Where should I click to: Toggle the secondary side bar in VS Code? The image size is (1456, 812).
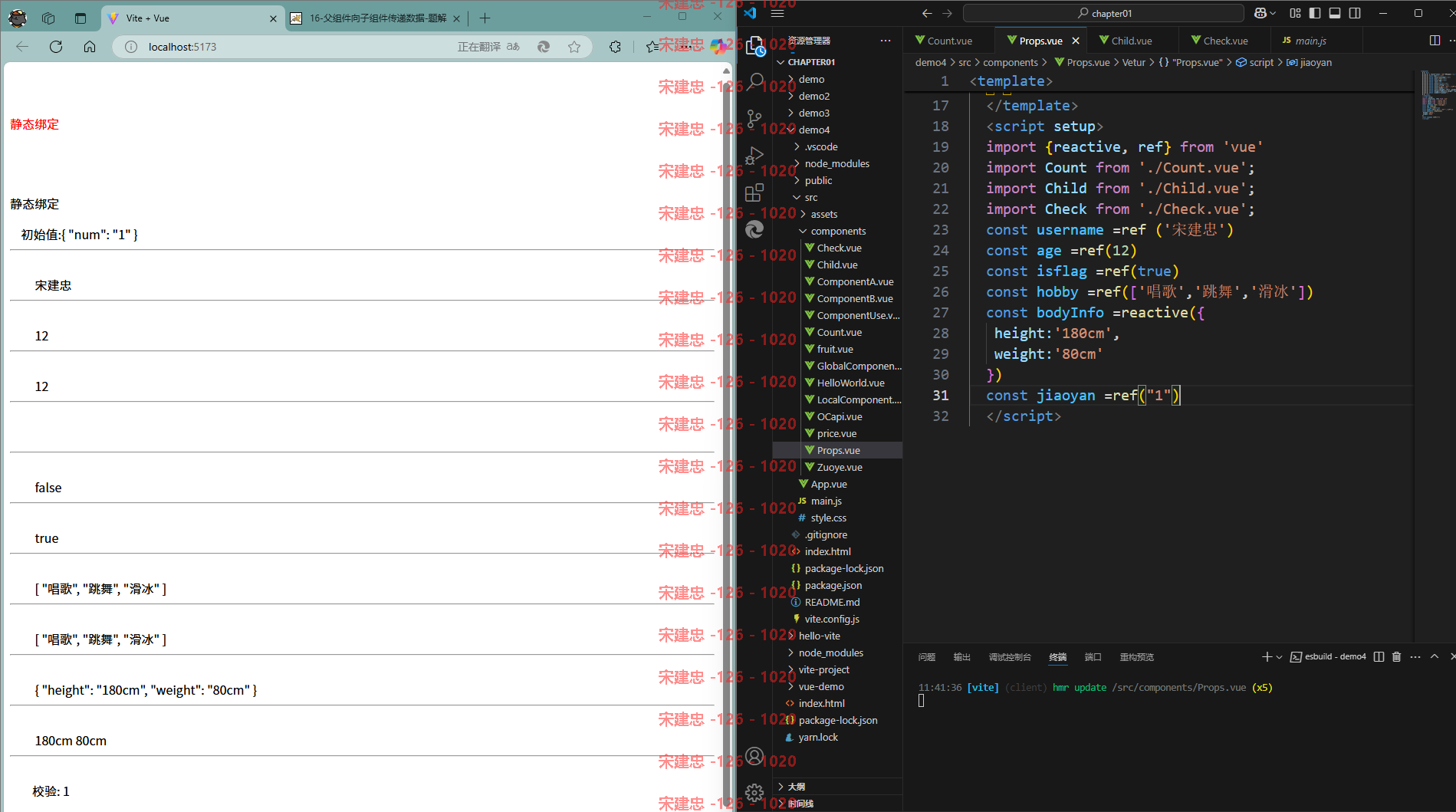click(1355, 13)
